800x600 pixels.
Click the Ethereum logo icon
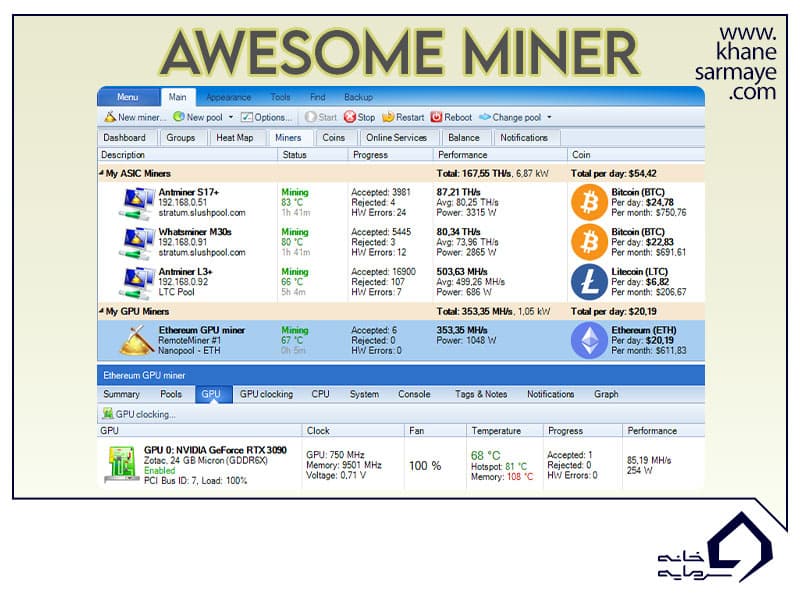[589, 340]
